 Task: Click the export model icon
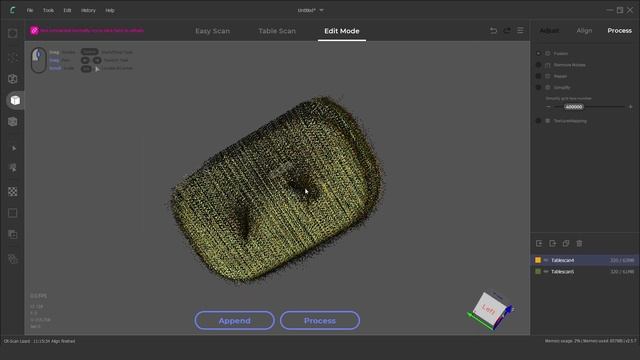coord(552,243)
